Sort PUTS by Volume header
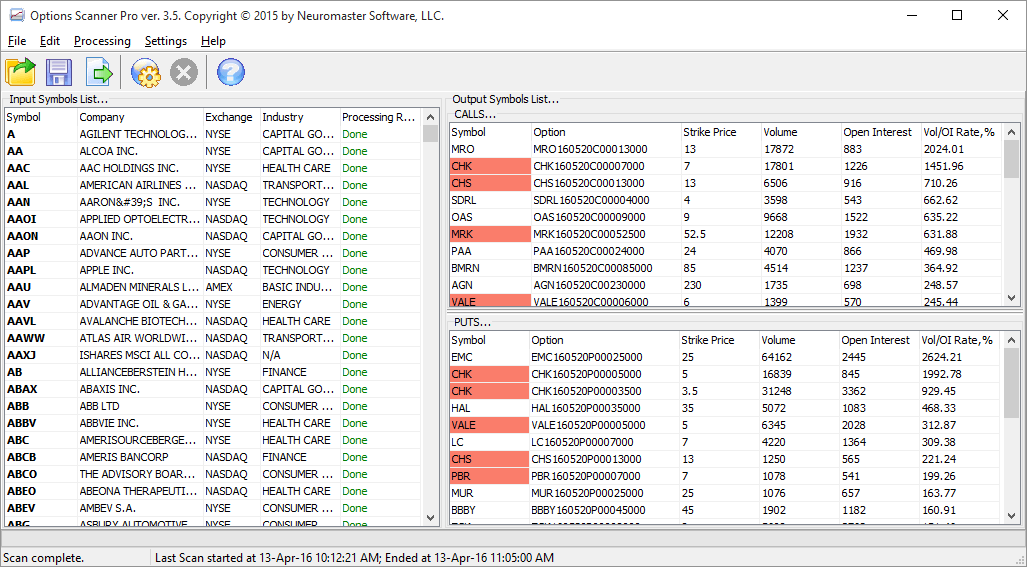1027x567 pixels. click(798, 340)
